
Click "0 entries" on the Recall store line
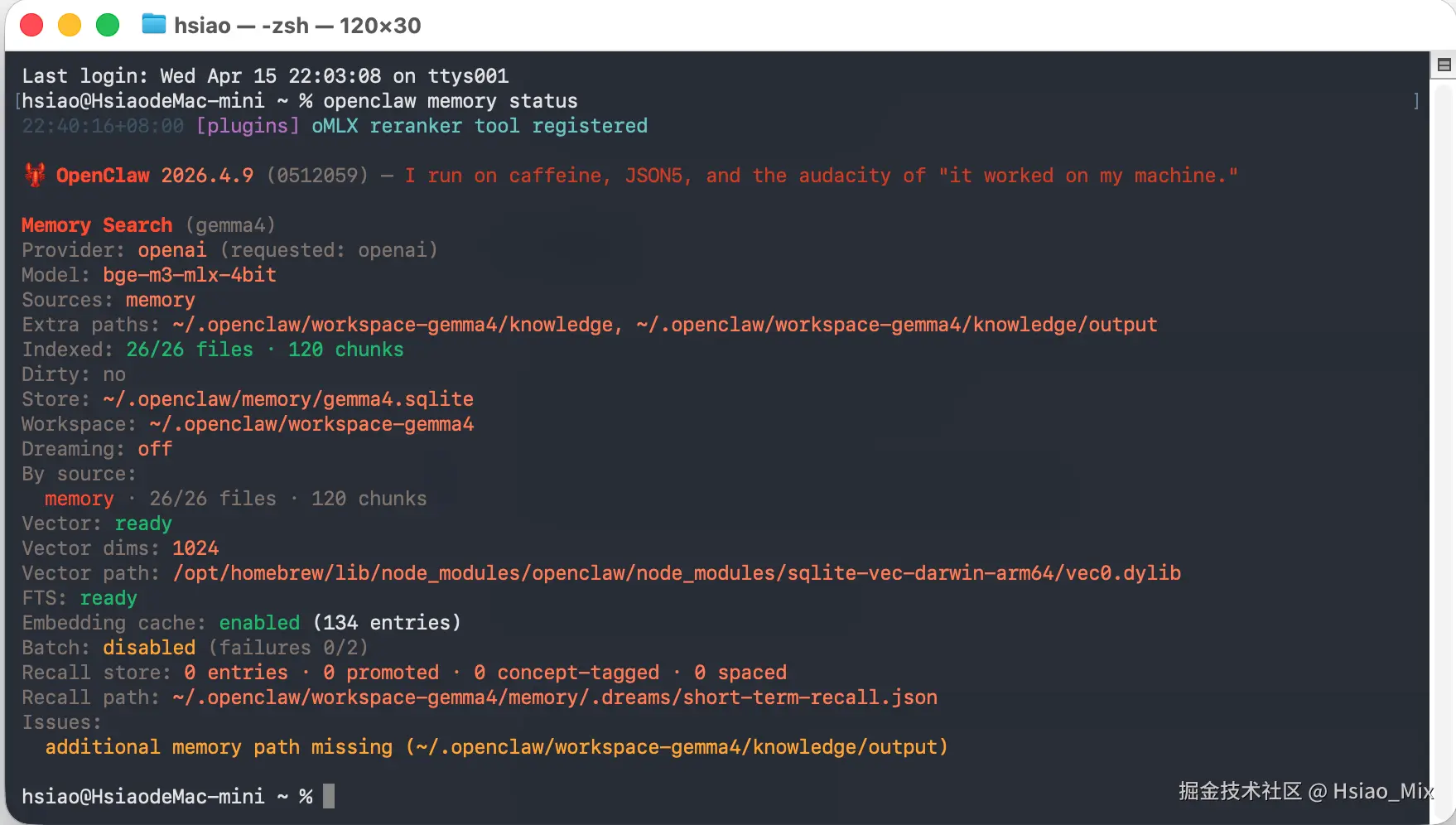(236, 673)
